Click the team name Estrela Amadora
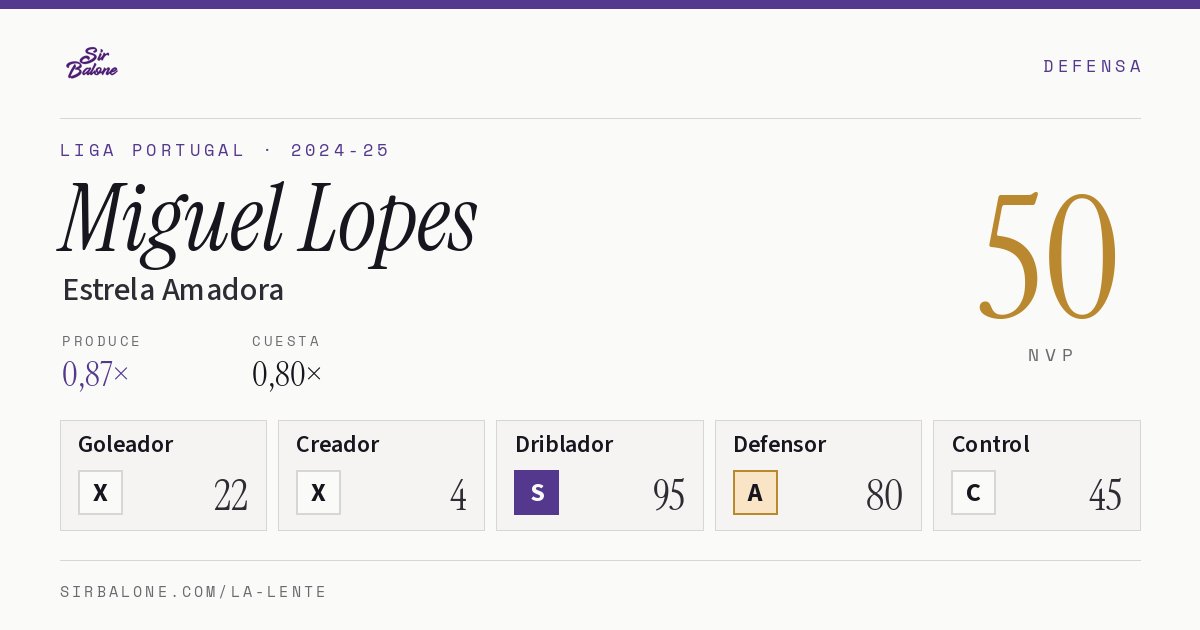 tap(173, 290)
